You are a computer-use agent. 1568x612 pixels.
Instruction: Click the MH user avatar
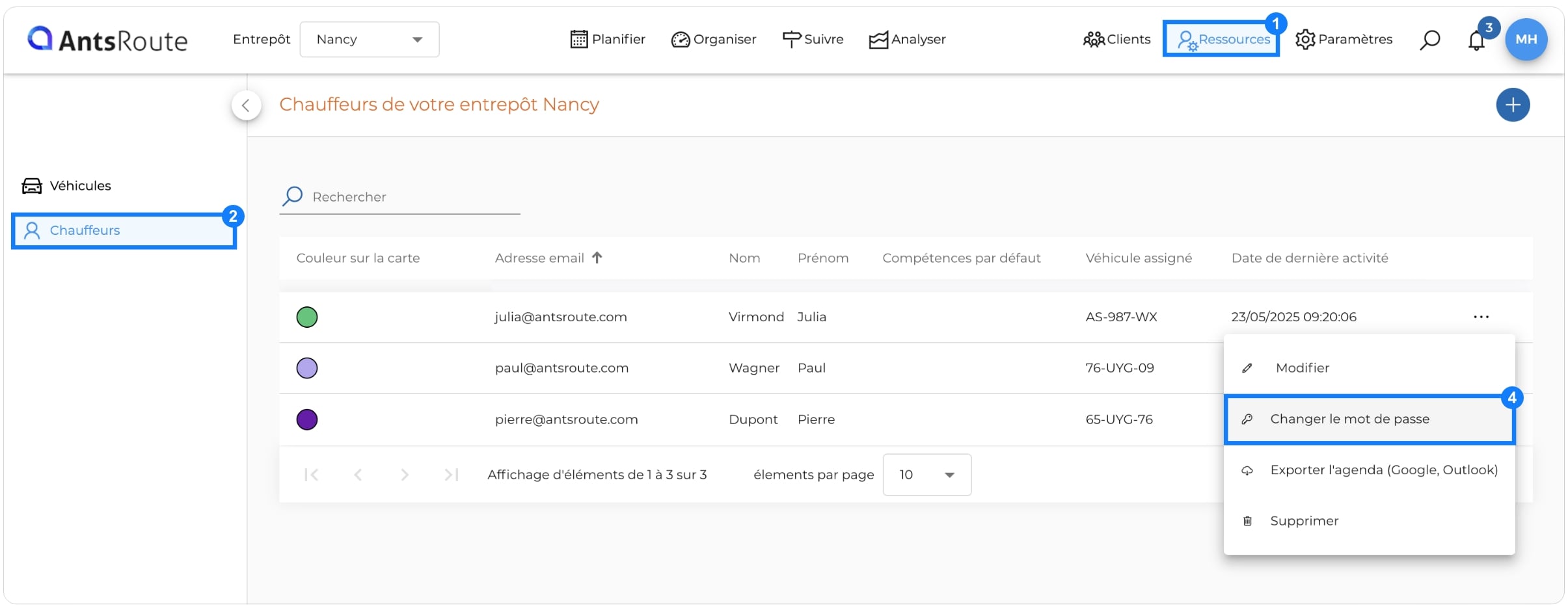coord(1526,40)
